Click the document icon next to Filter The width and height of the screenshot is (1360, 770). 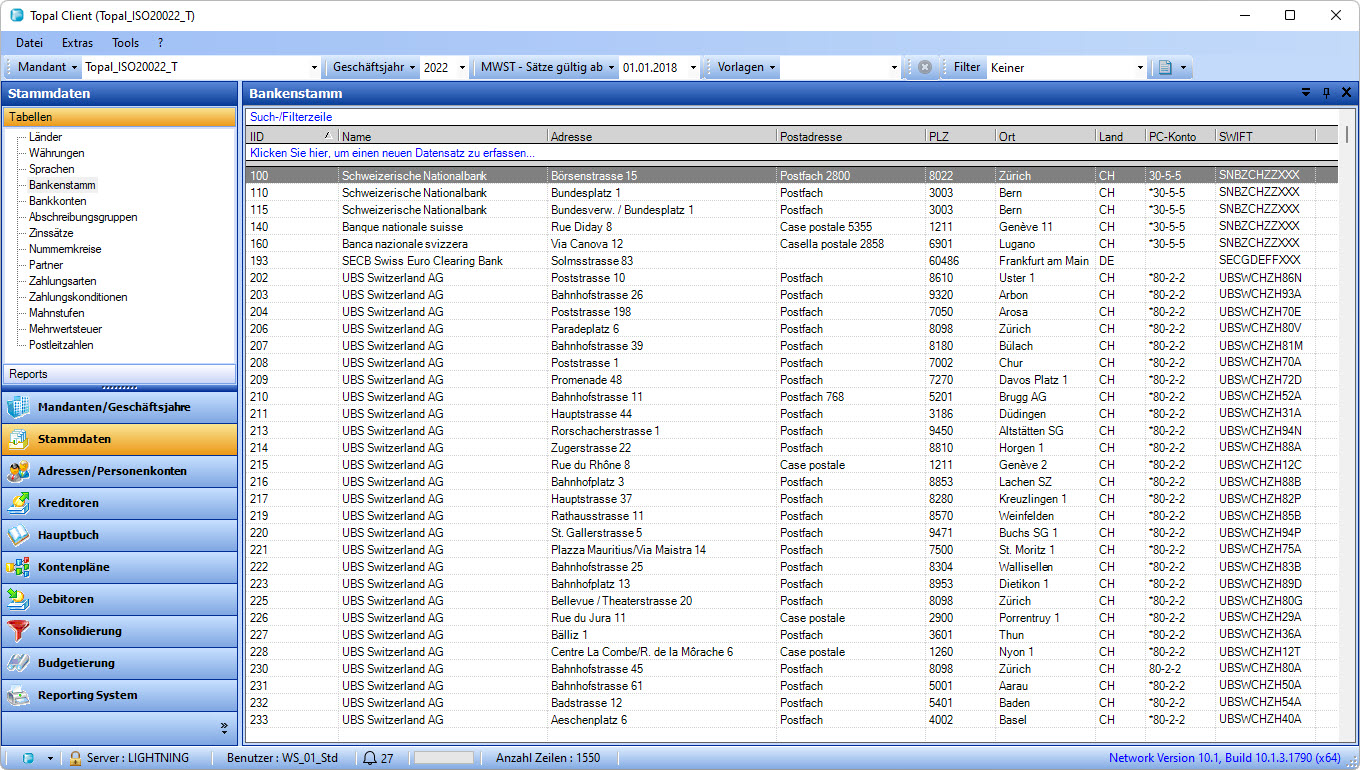pyautogui.click(x=1164, y=67)
